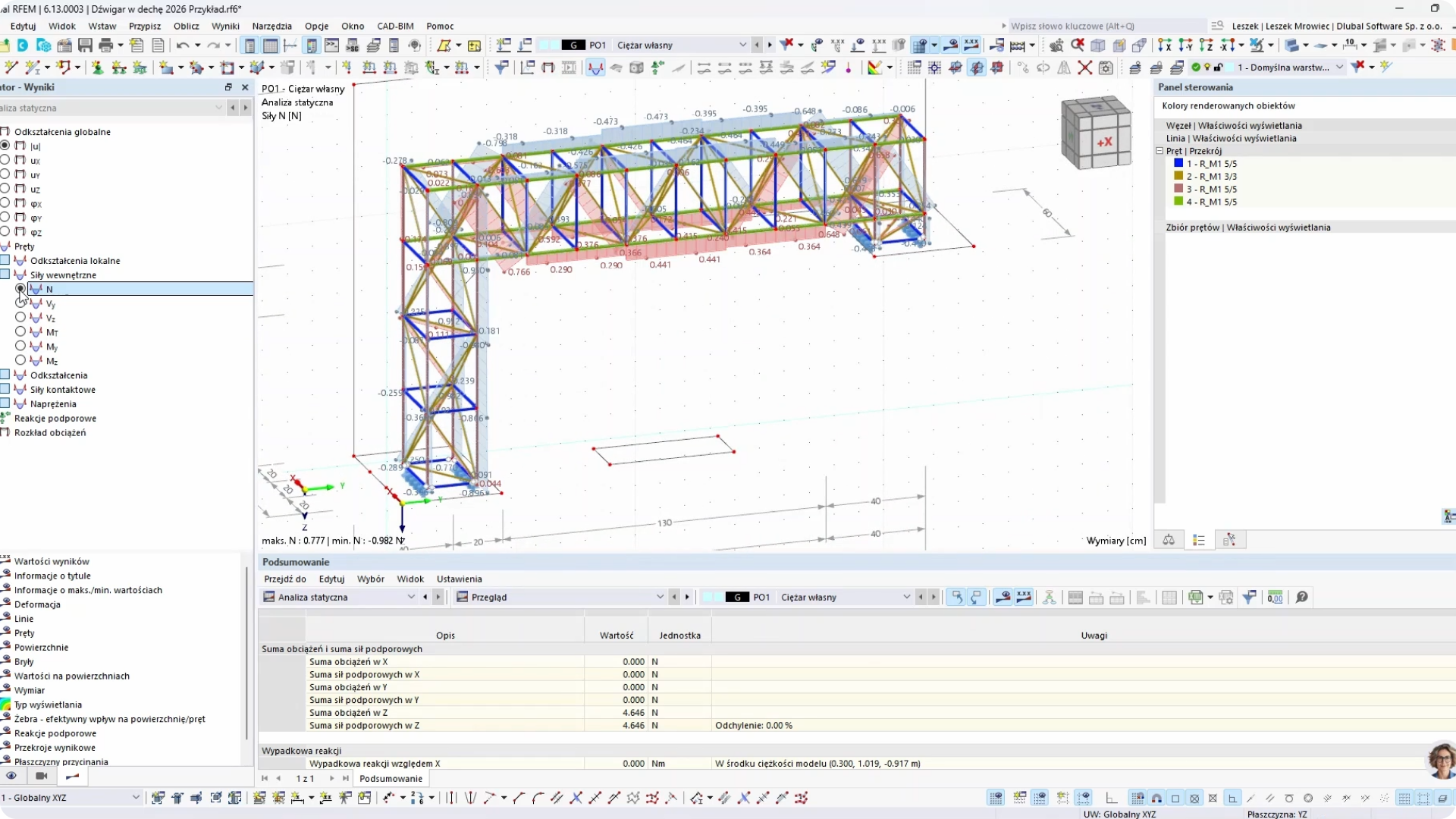Click the balance scale icon in control panel

pos(1169,540)
